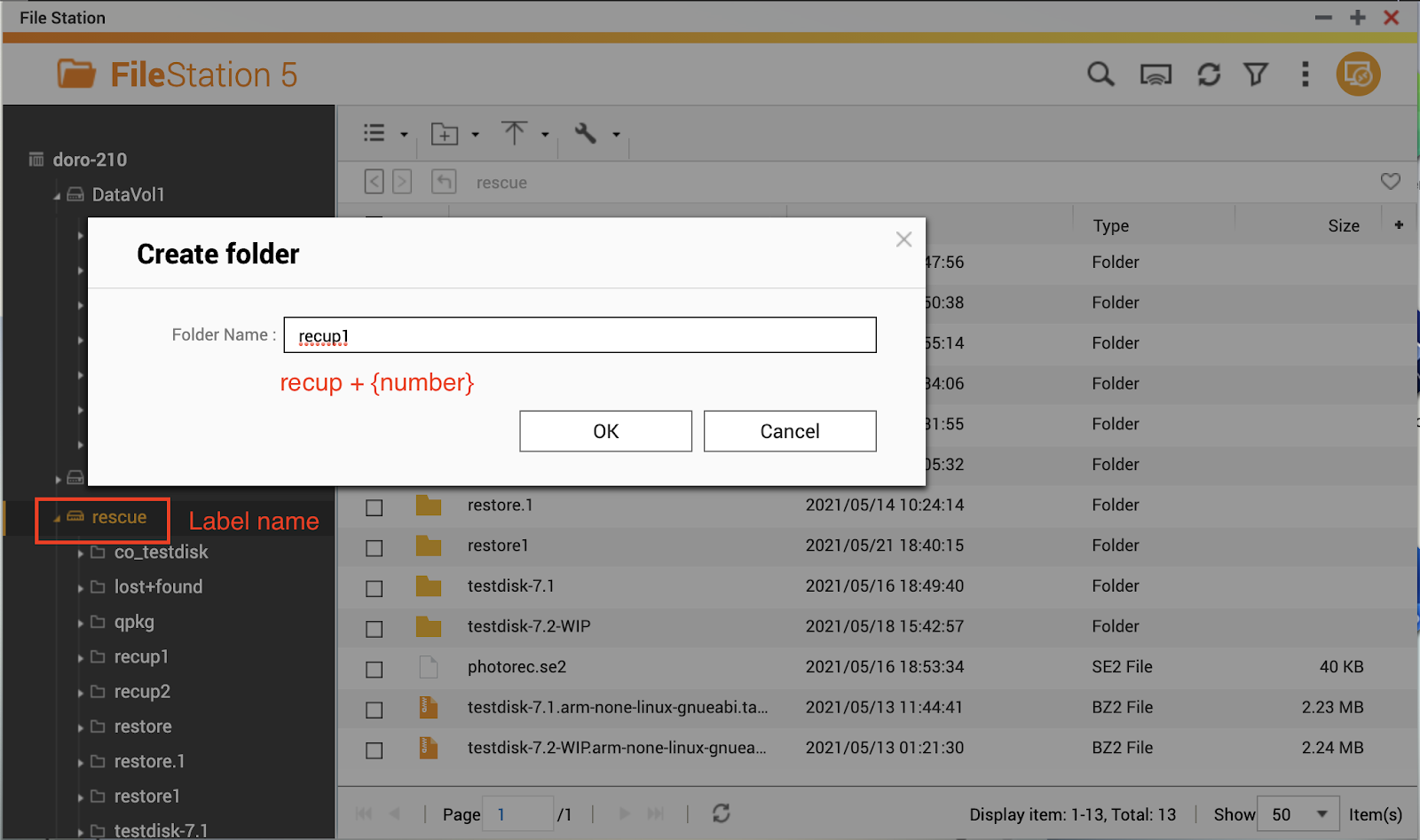
Task: Check the testdisk-7.1 folder row checkbox
Action: tap(375, 588)
